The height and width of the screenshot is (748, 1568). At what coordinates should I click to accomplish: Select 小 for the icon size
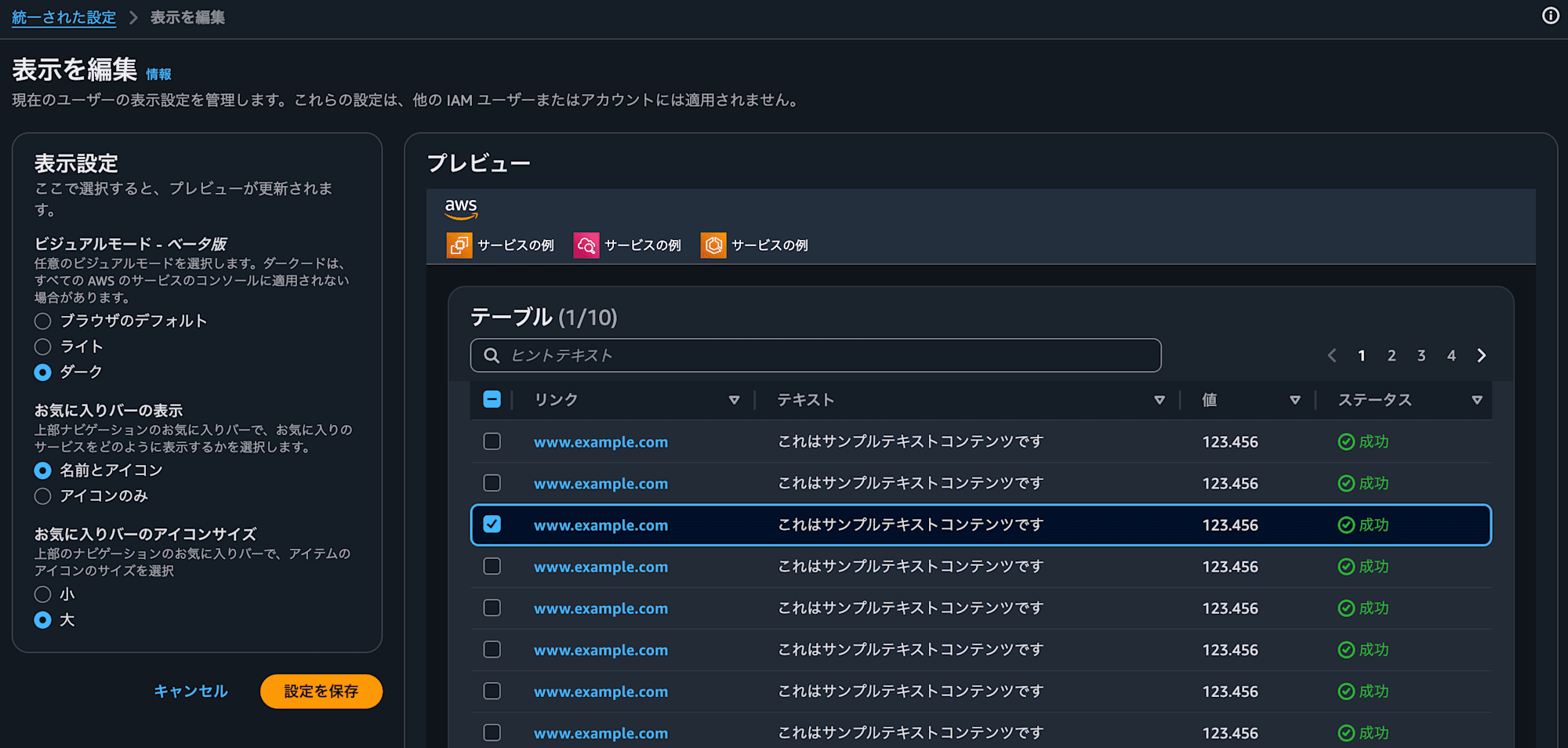point(42,594)
